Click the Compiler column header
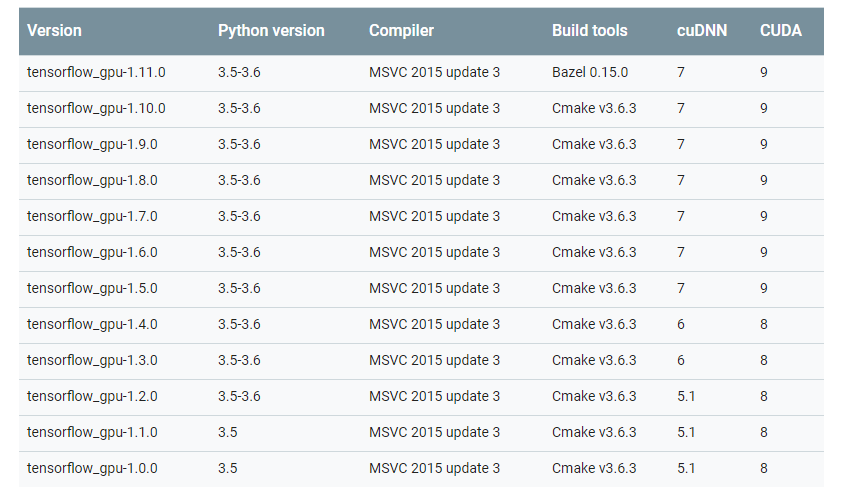Image resolution: width=842 pixels, height=488 pixels. tap(401, 31)
